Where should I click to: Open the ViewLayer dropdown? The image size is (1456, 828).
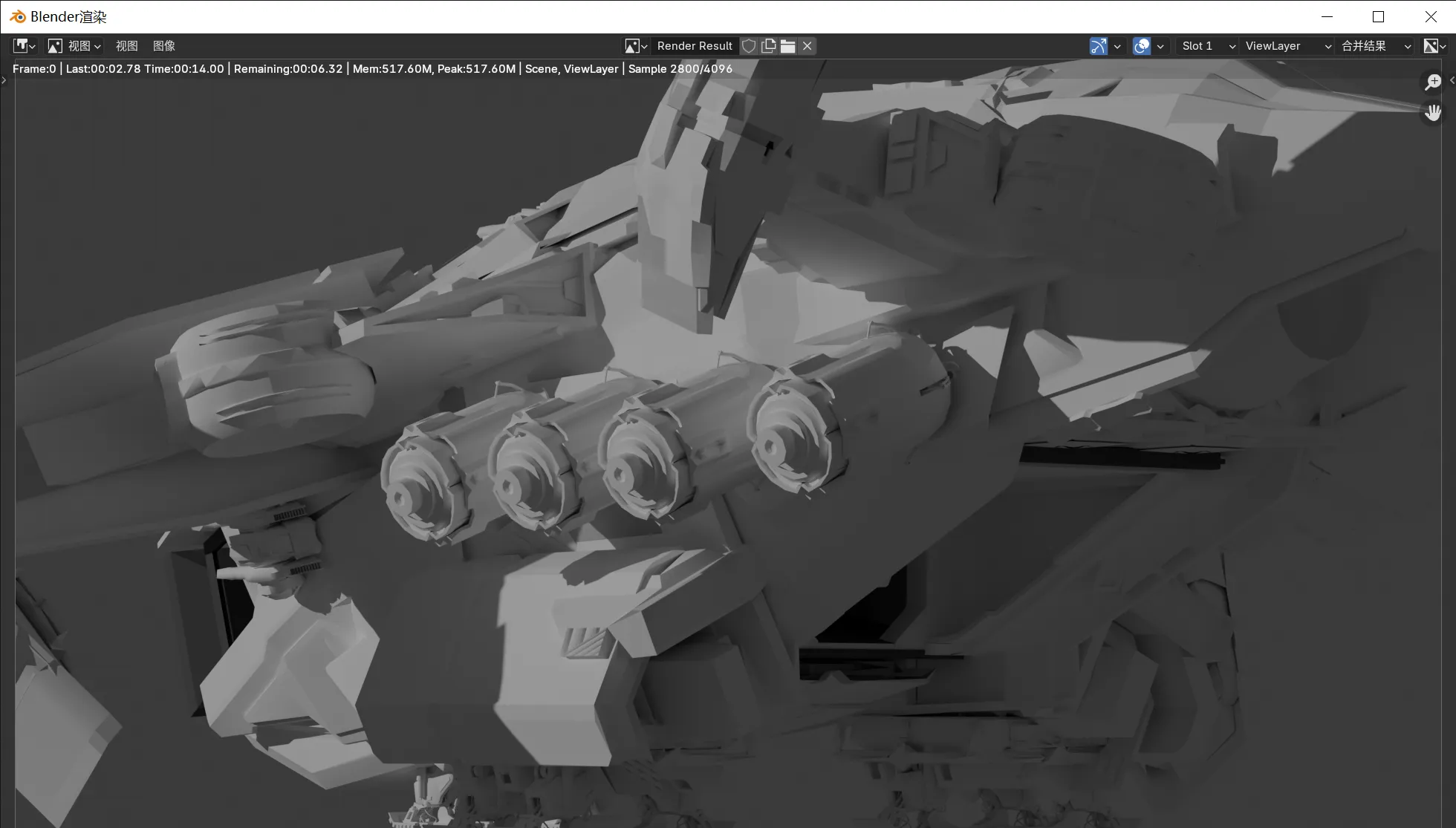tap(1287, 46)
